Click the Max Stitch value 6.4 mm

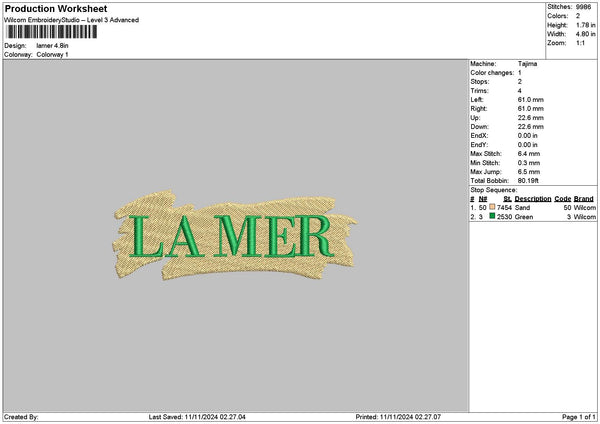(x=529, y=154)
